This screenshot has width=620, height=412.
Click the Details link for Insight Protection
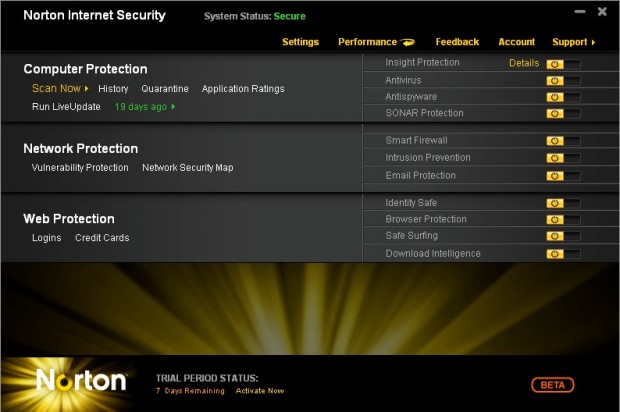click(524, 63)
